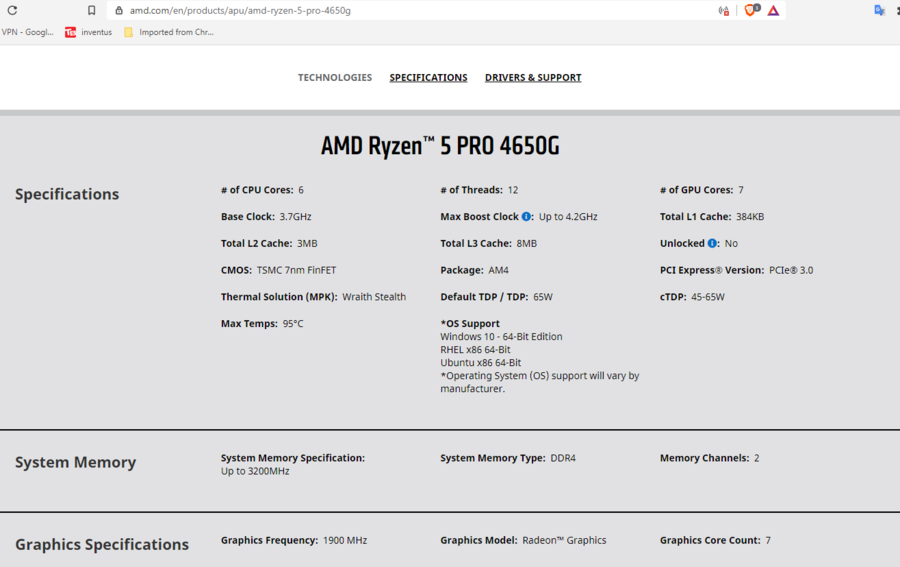Click the bookmark icon beside address bar
Viewport: 900px width, 567px height.
tap(92, 10)
